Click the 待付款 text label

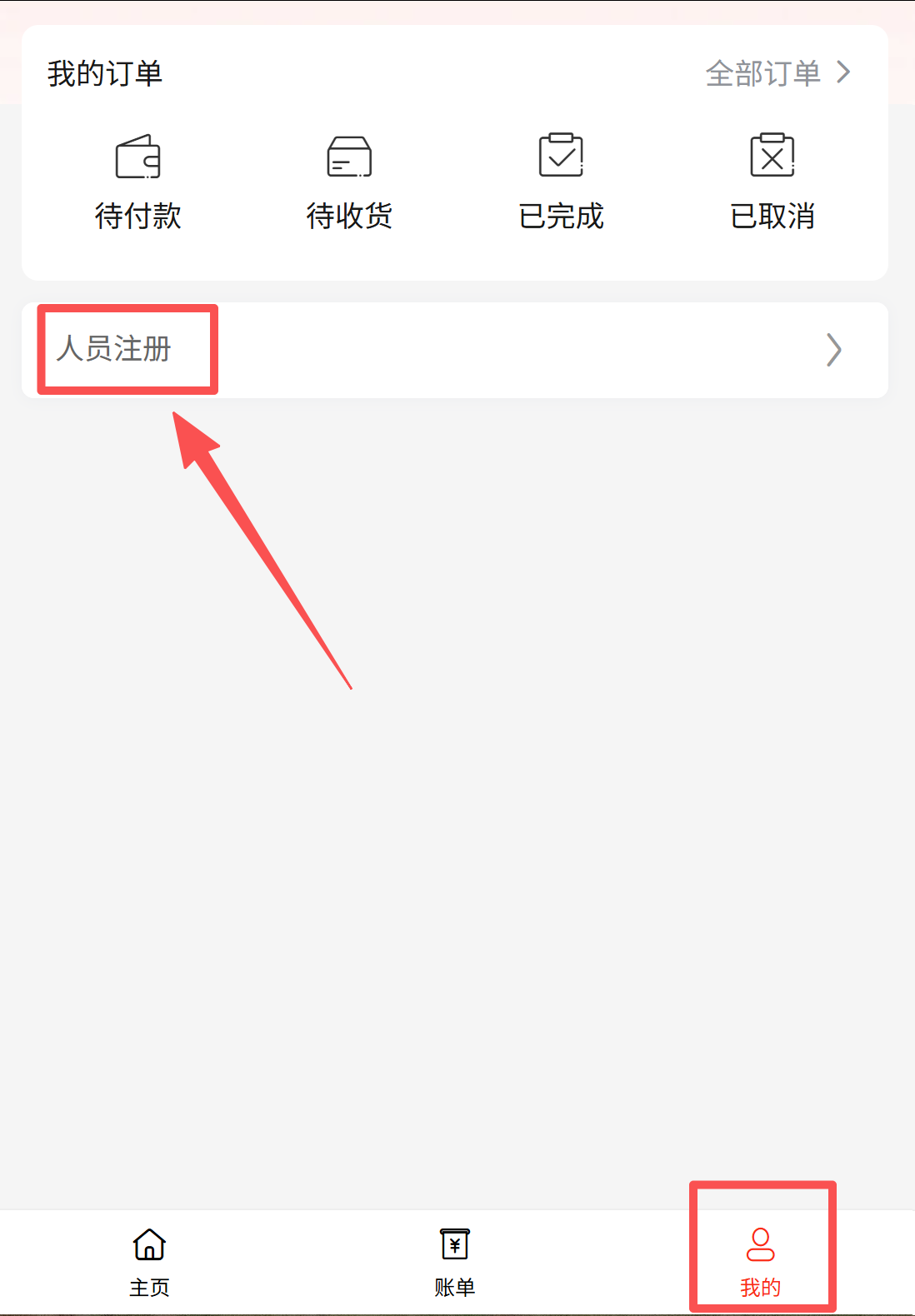[138, 216]
